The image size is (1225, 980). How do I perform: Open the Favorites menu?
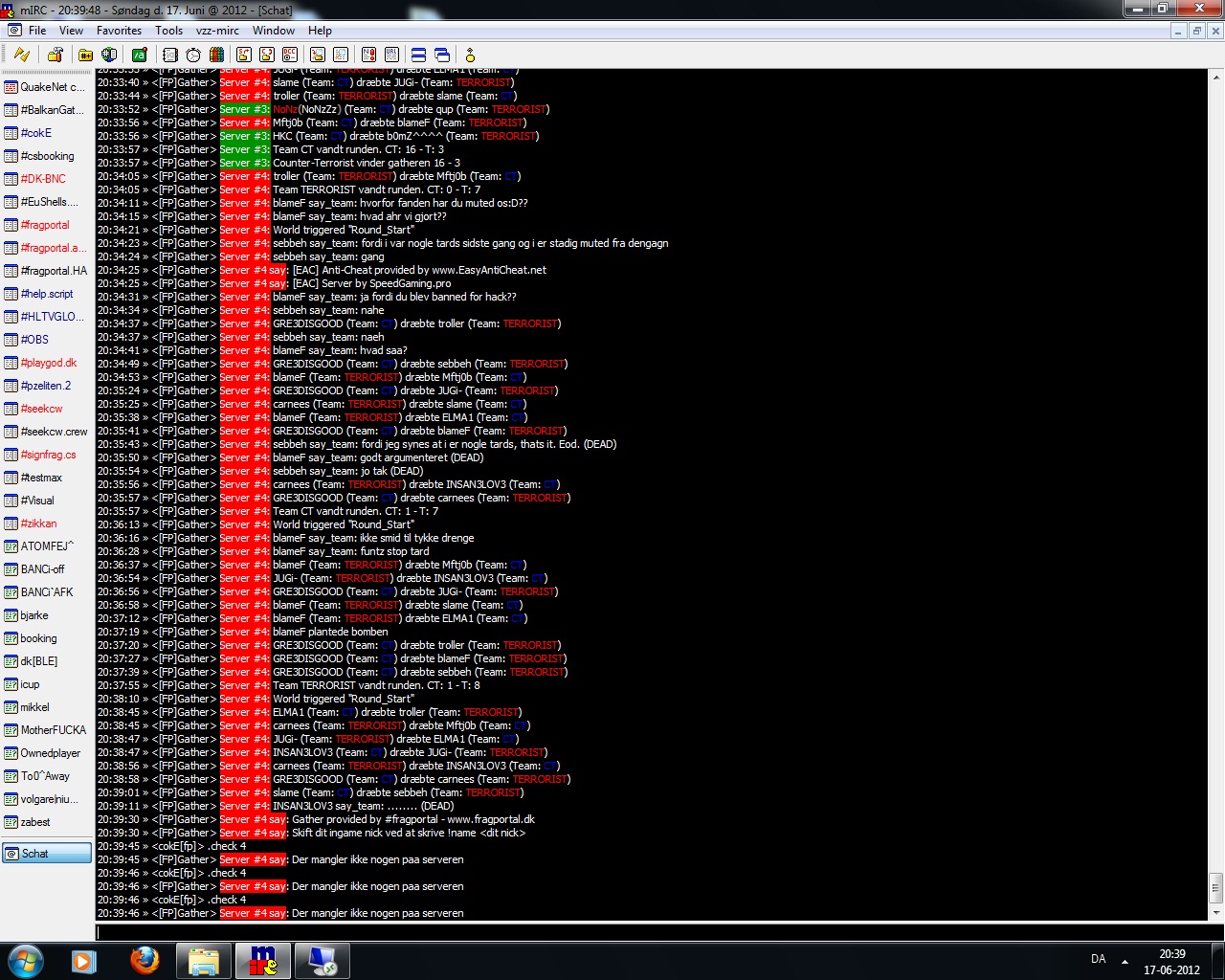(x=120, y=31)
